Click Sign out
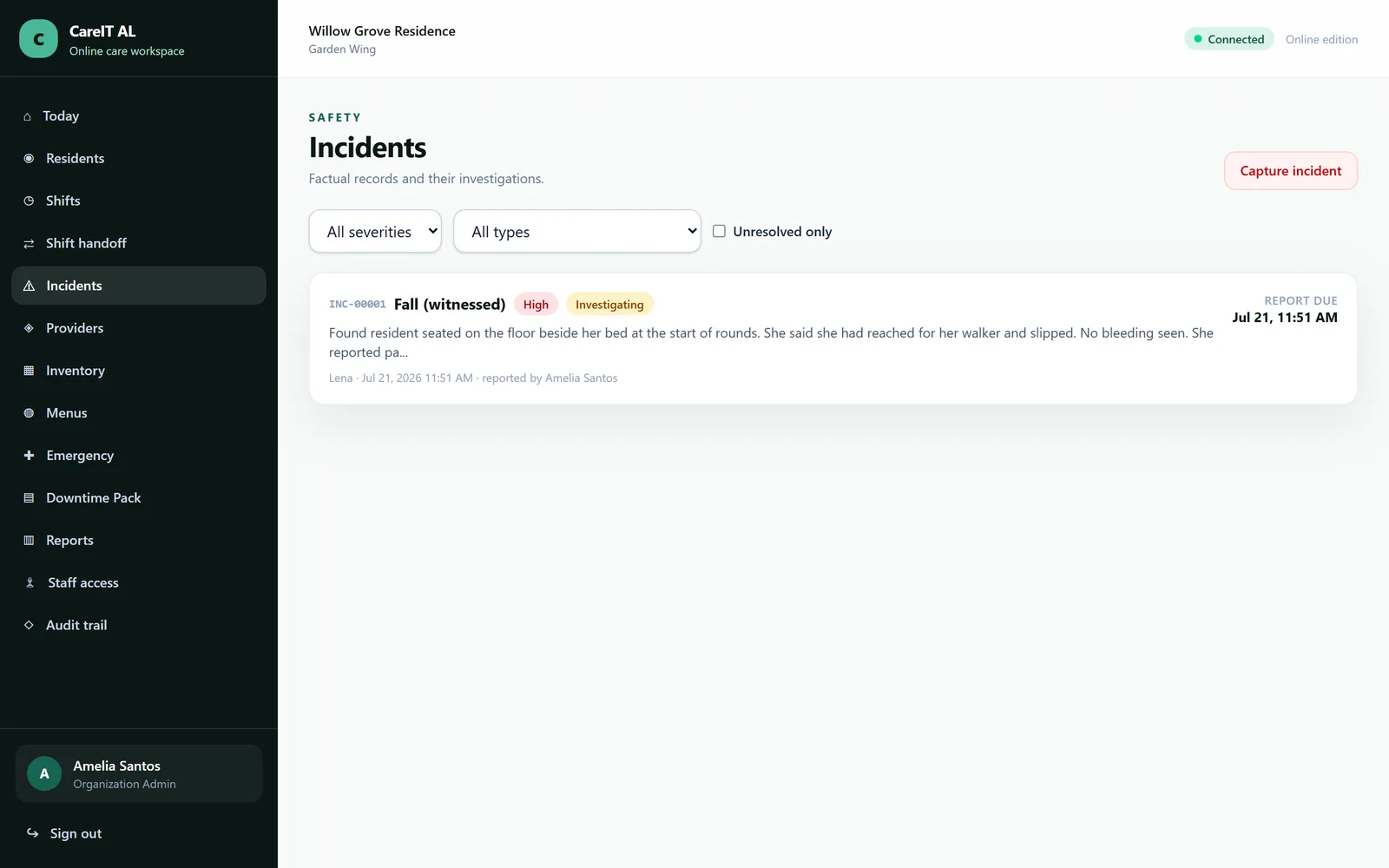 tap(139, 833)
